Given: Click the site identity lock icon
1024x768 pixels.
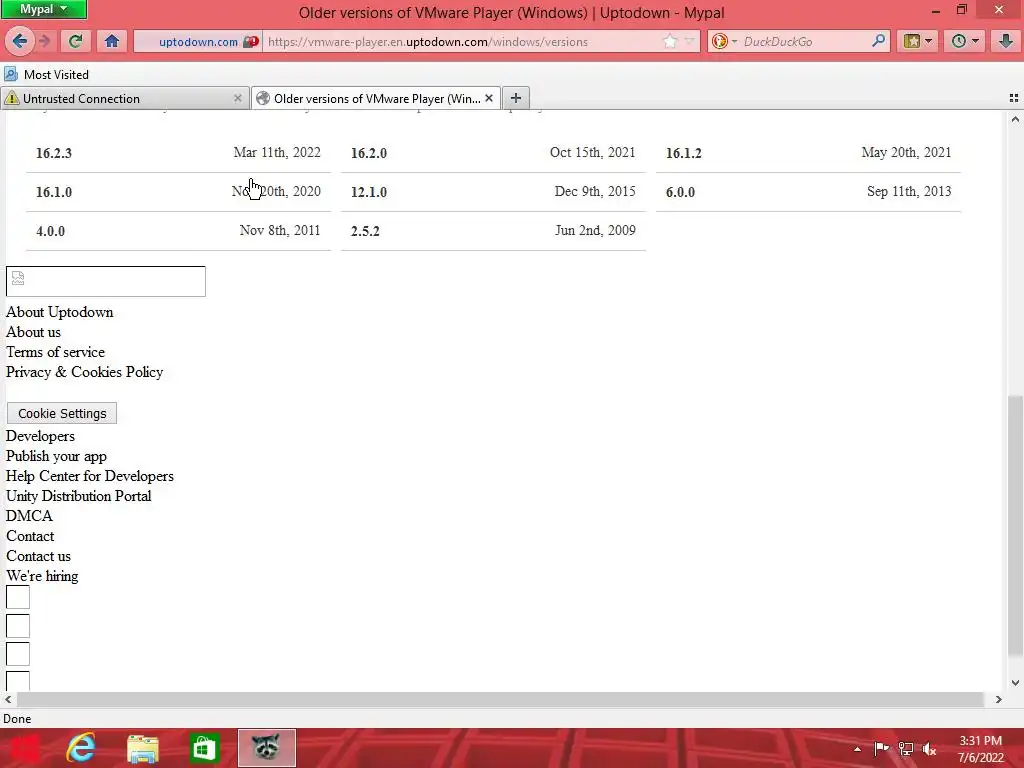Looking at the screenshot, I should click(251, 41).
